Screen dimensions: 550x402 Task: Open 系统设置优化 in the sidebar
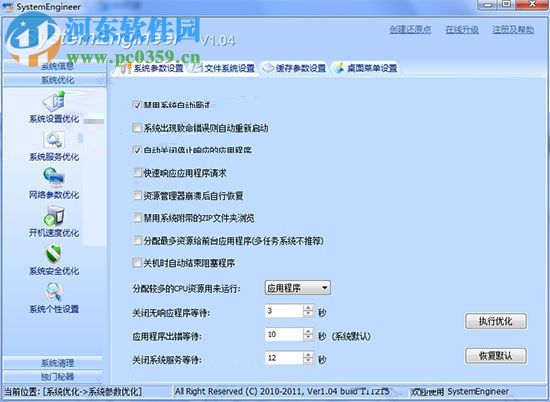(54, 107)
